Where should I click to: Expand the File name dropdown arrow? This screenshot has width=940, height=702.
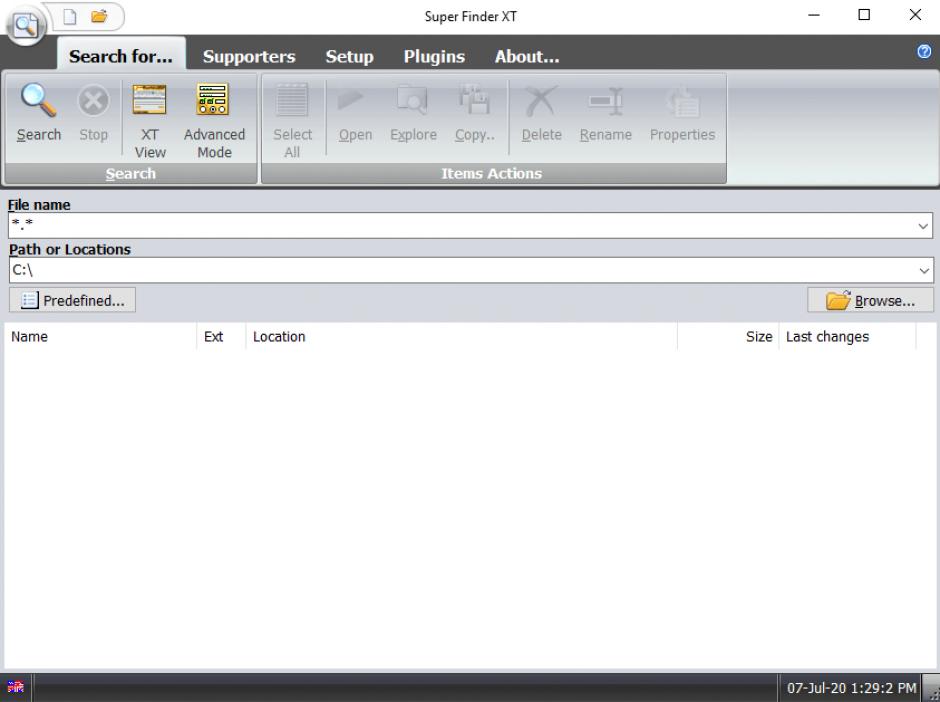[x=923, y=226]
